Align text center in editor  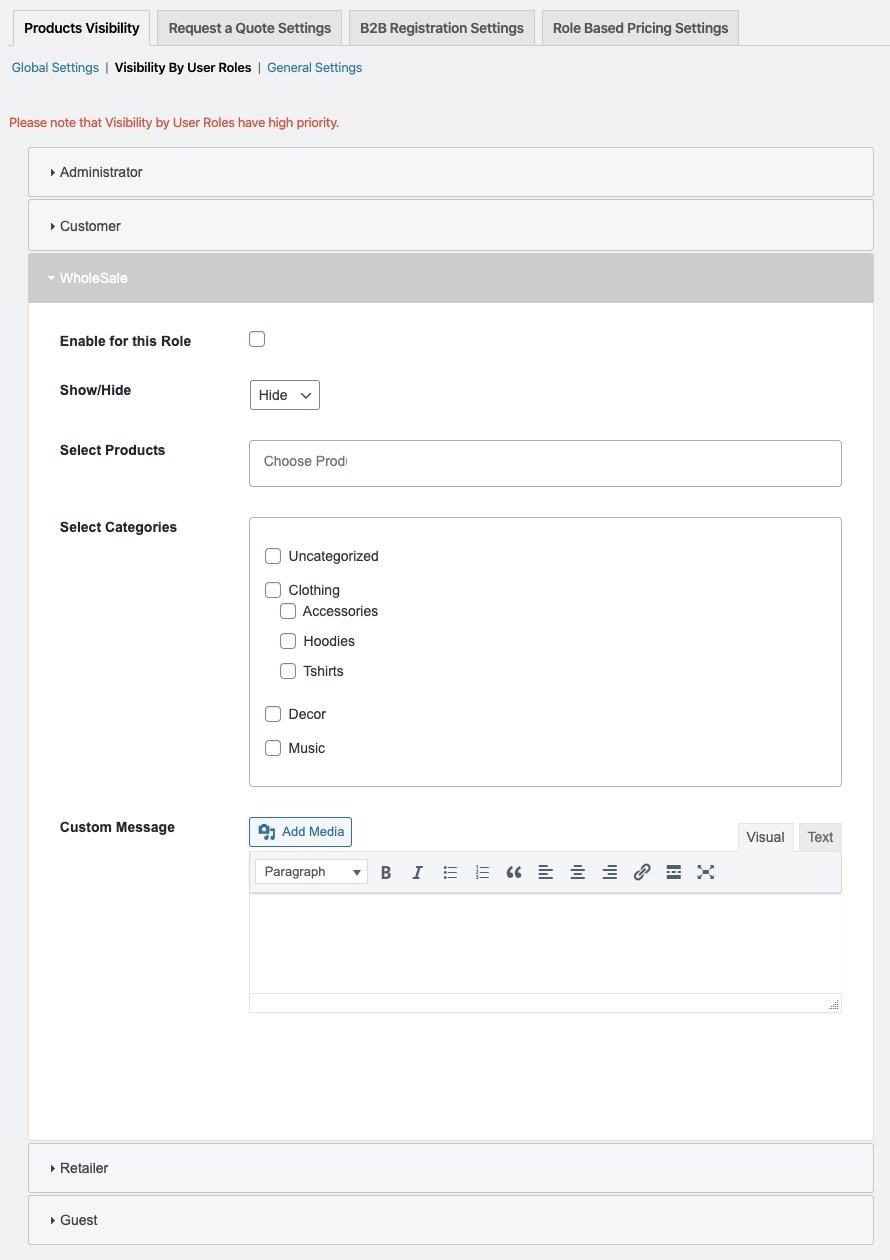click(x=578, y=872)
